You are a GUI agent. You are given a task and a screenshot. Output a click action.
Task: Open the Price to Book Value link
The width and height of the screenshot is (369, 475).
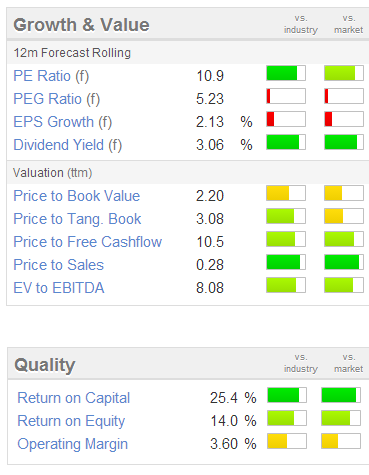pos(77,196)
